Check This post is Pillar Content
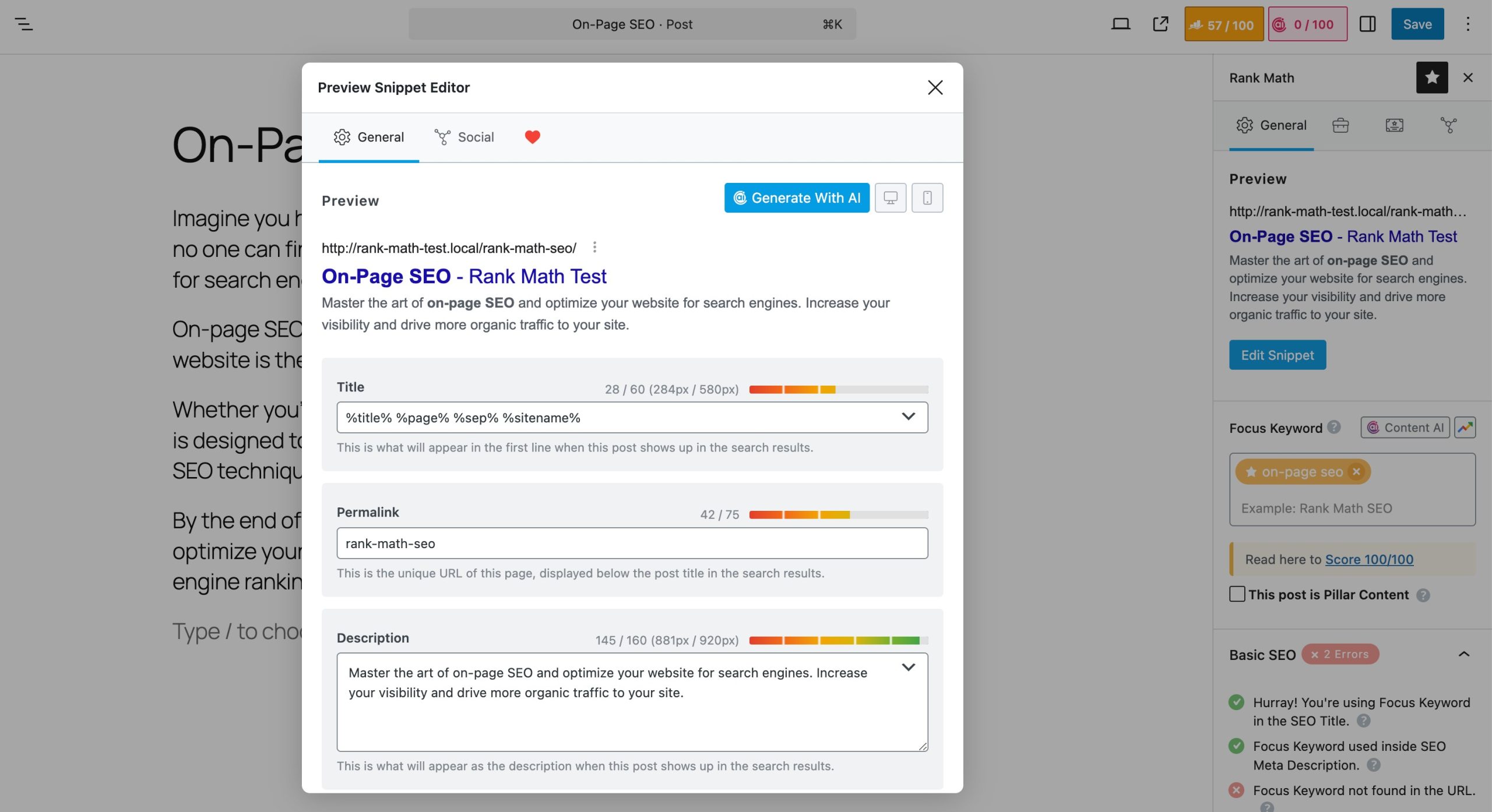1492x812 pixels. coord(1237,594)
